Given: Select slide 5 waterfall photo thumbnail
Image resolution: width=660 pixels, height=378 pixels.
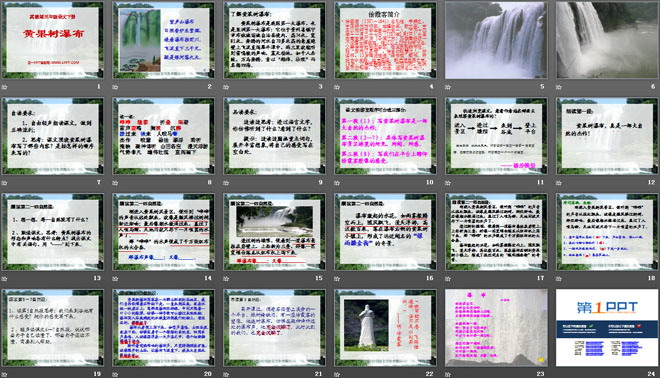Looking at the screenshot, I should point(496,40).
